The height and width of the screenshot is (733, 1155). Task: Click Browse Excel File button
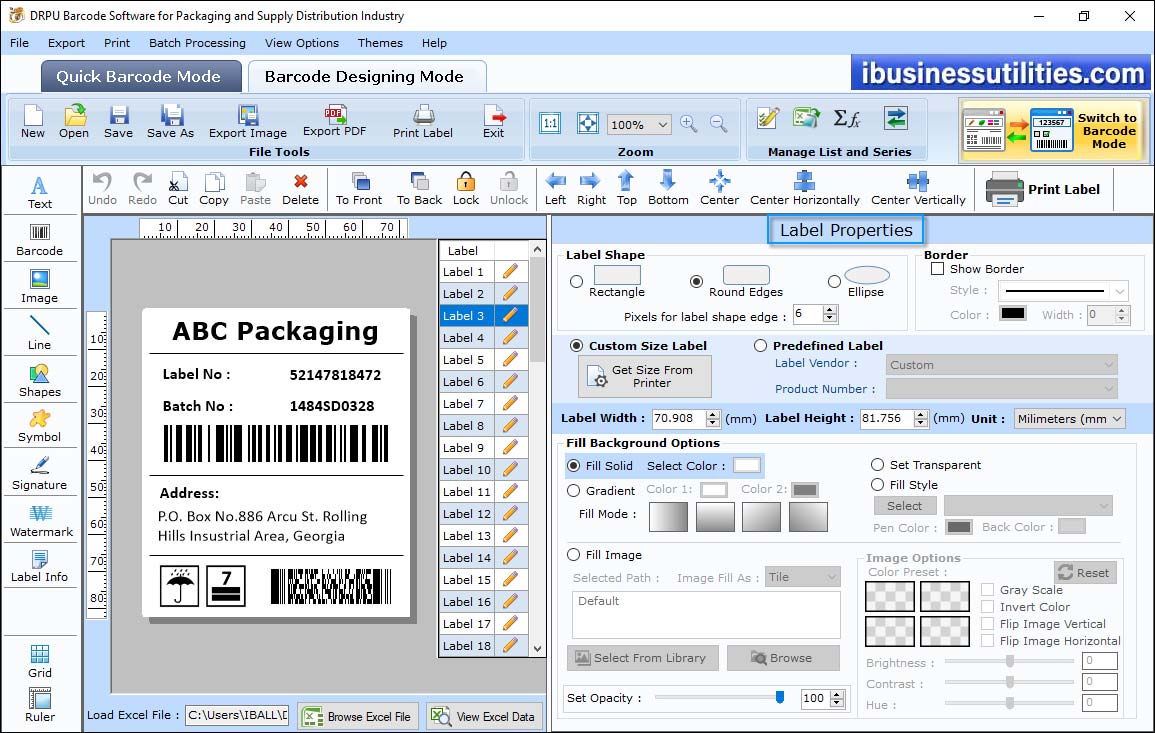pos(358,716)
